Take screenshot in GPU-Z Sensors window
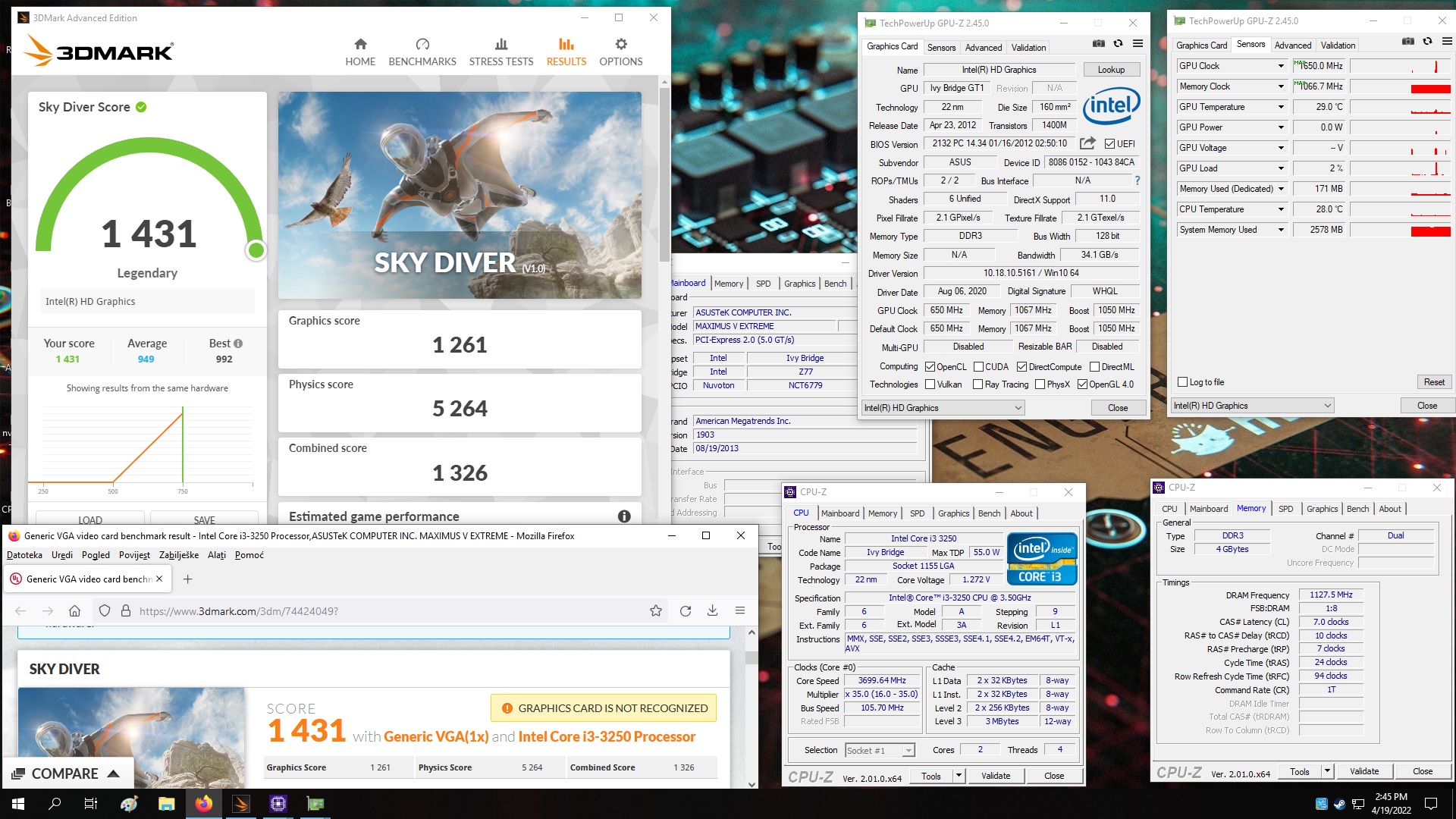 (1408, 42)
